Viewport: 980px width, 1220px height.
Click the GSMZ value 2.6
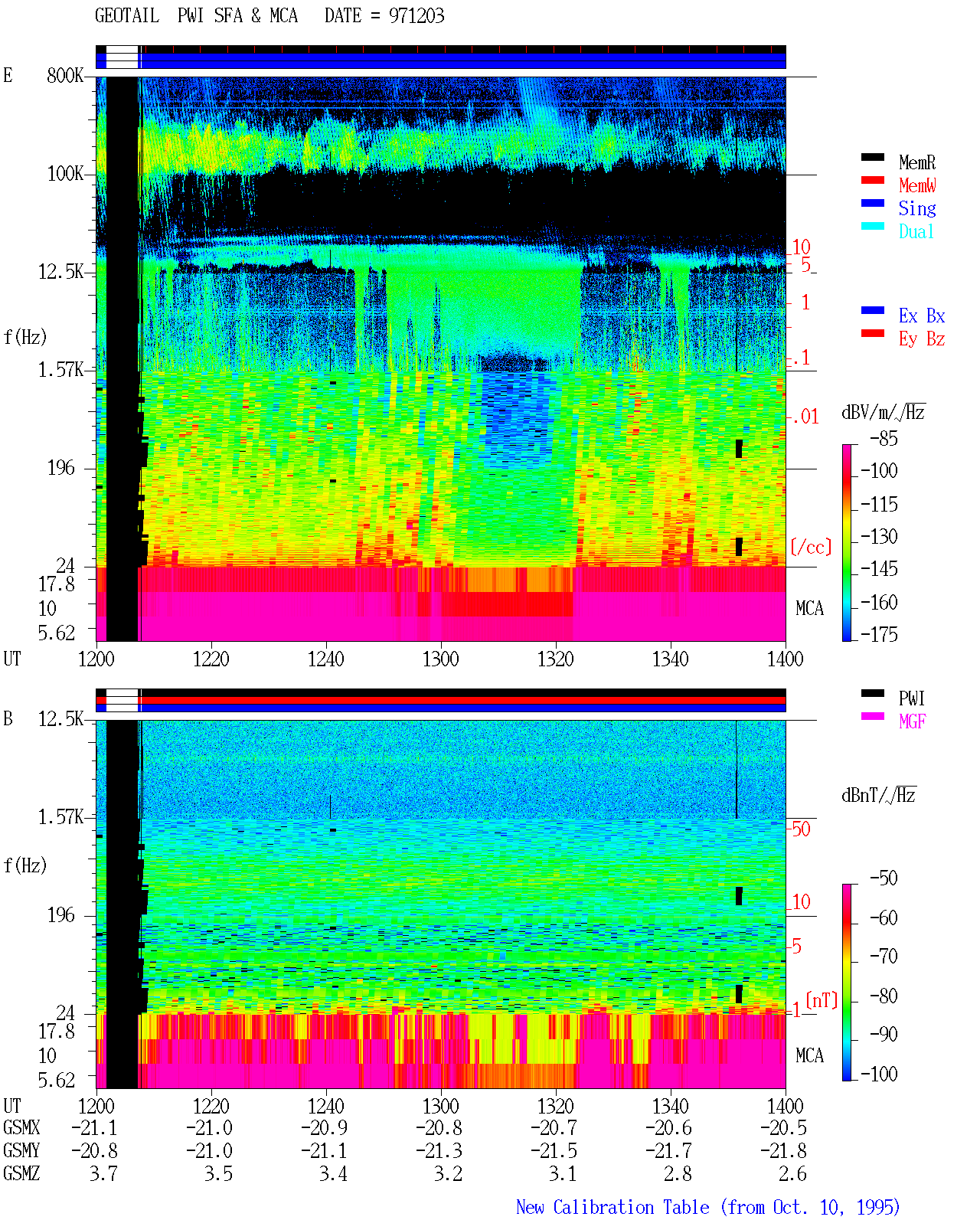(x=792, y=1173)
